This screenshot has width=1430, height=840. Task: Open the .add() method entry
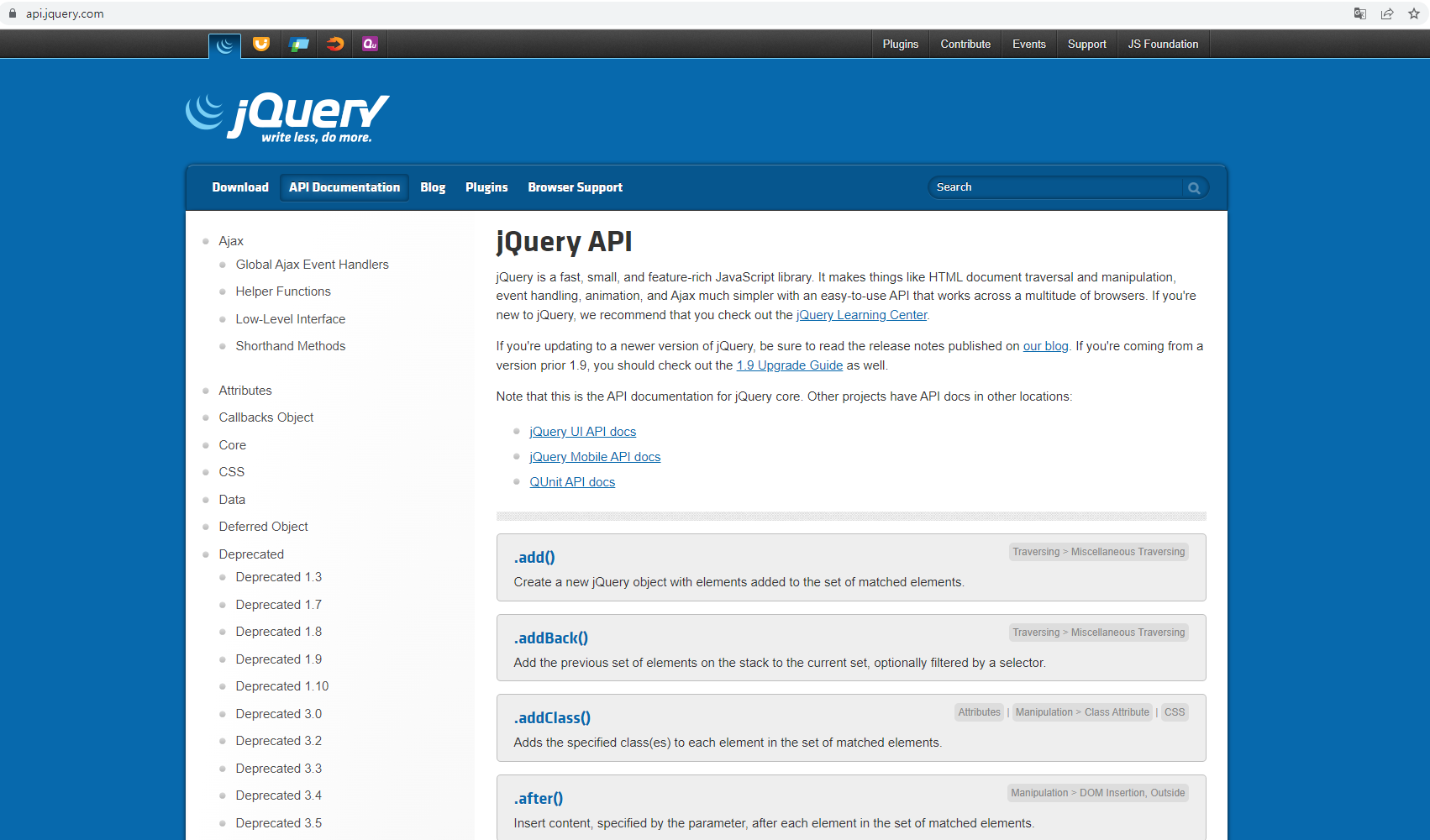[x=534, y=558]
